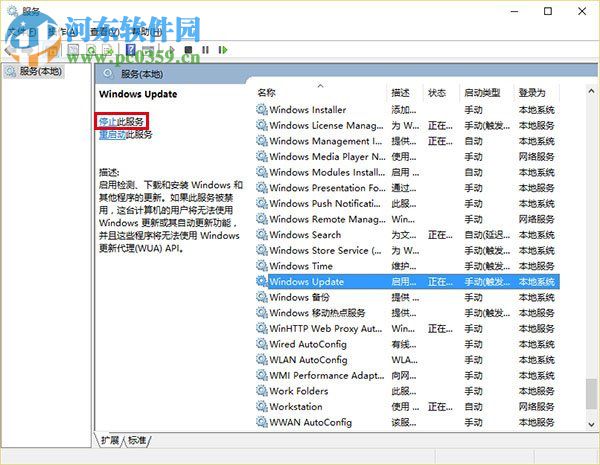600x465 pixels.
Task: Click the Refresh toolbar icon
Action: tap(91, 50)
